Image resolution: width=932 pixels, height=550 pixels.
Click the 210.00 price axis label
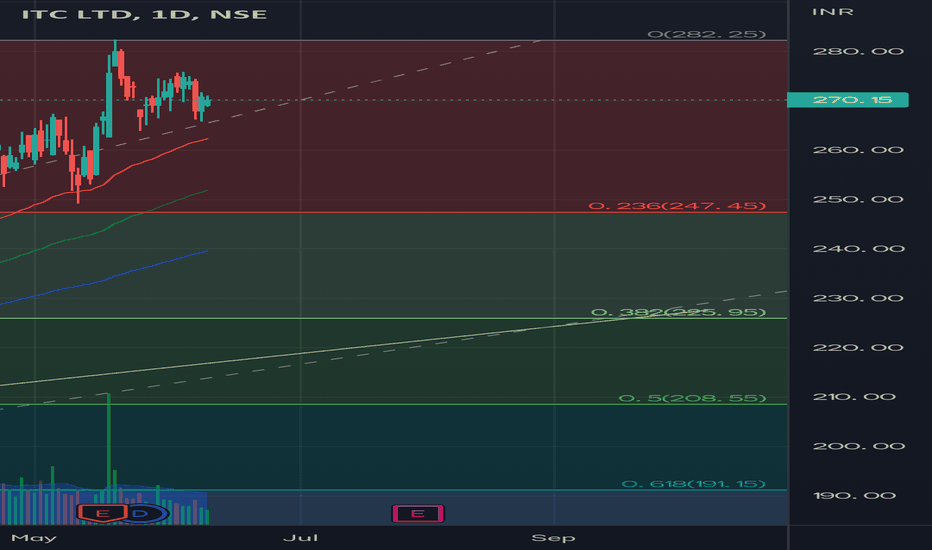pyautogui.click(x=854, y=397)
